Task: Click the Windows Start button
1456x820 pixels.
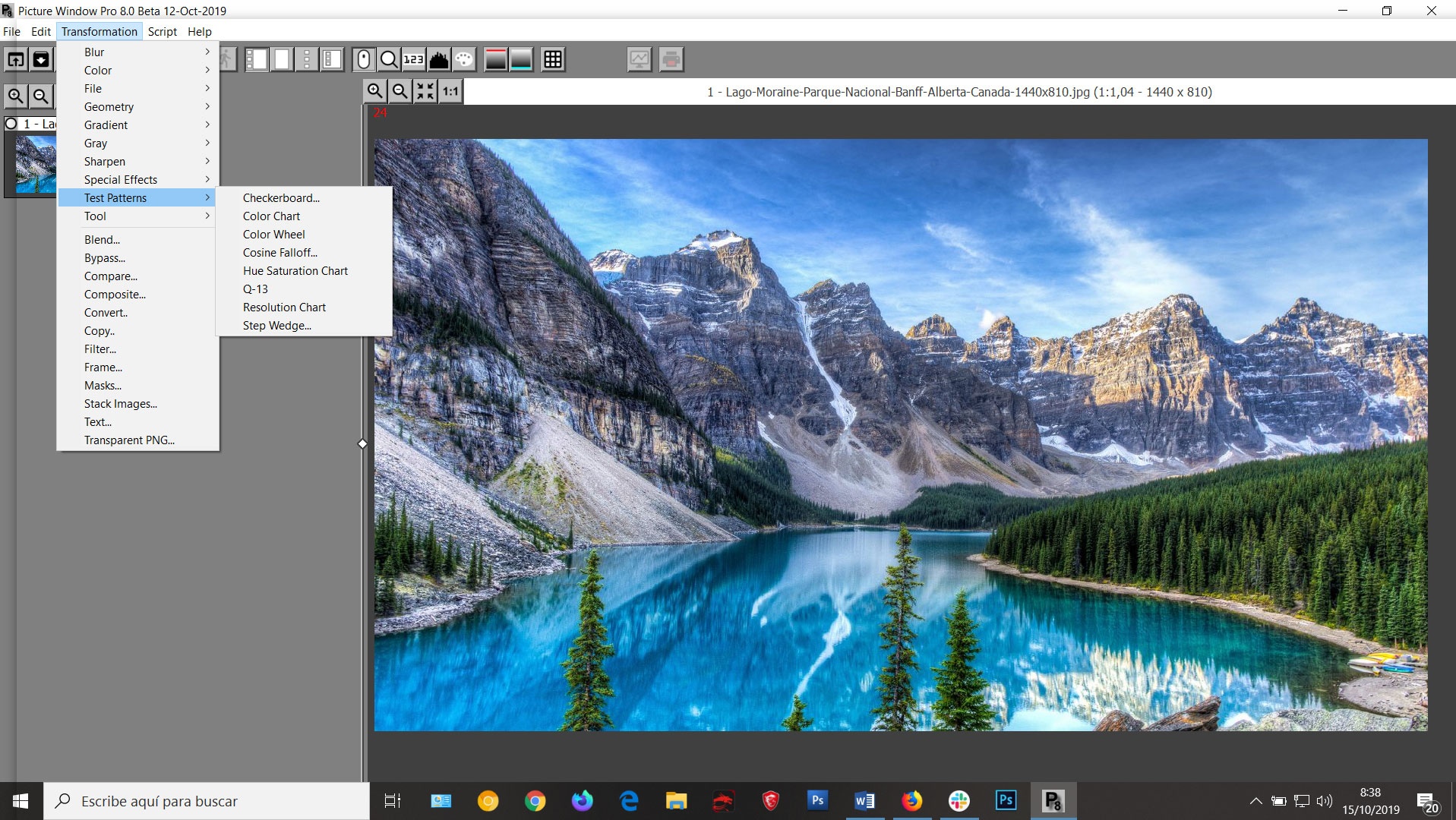Action: (x=21, y=801)
